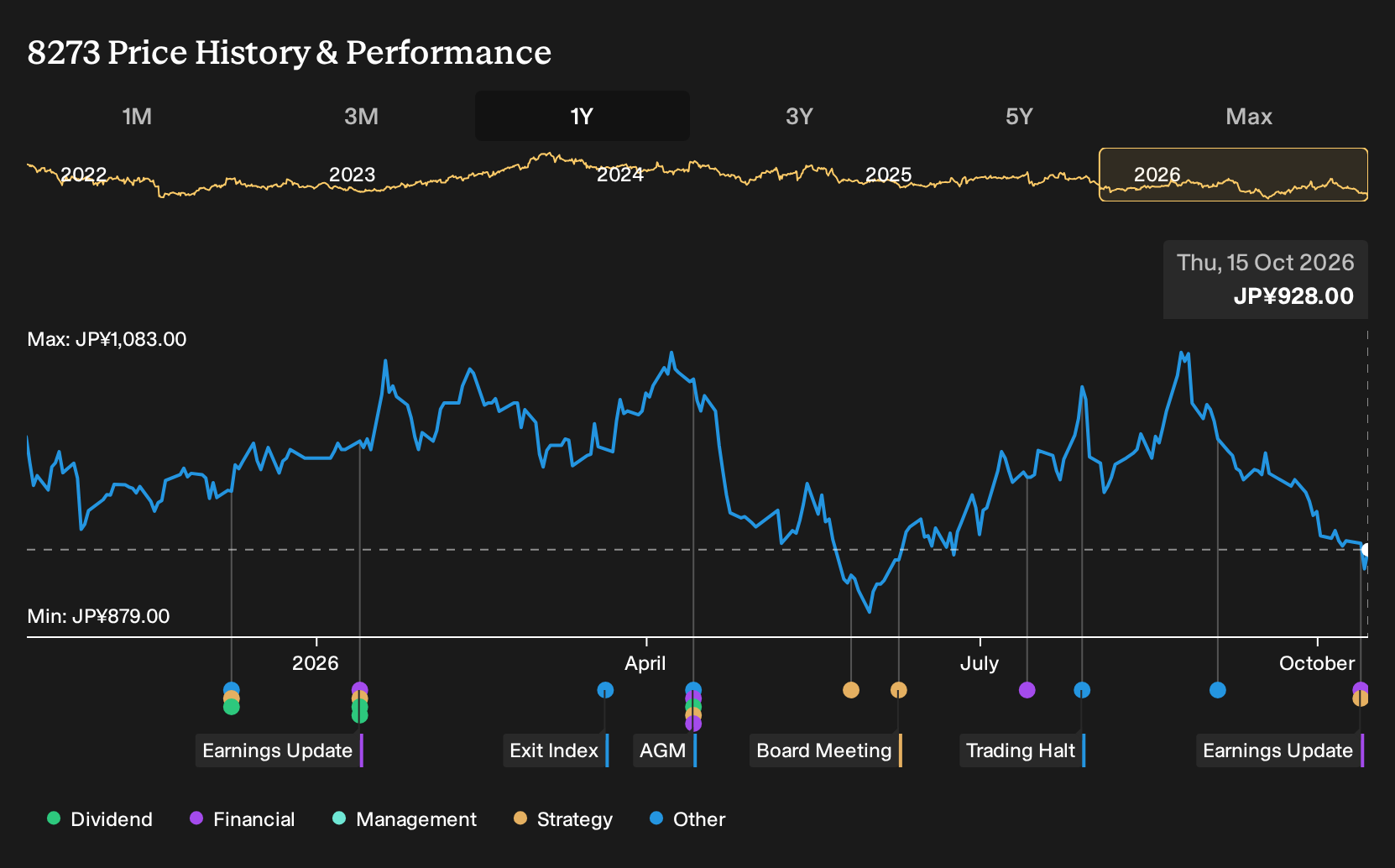Select the 5Y range tab
Screen dimensions: 1395x868
pyautogui.click(x=1019, y=116)
